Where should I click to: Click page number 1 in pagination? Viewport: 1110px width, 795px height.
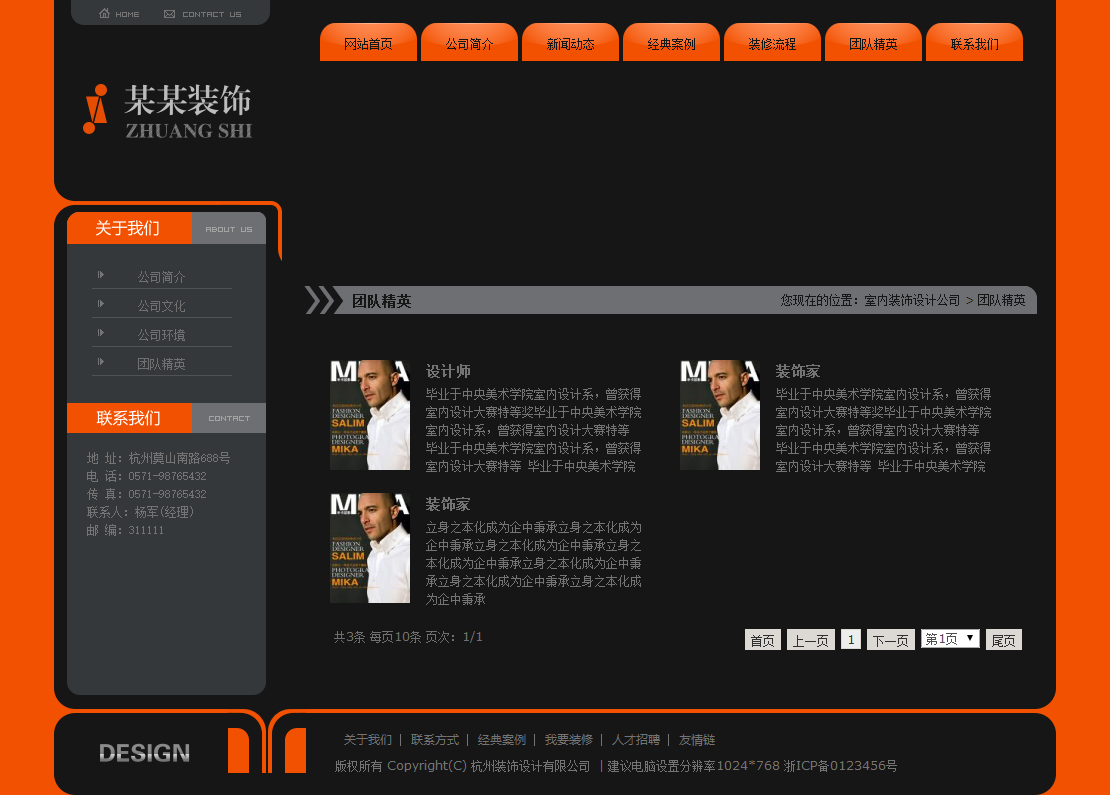click(850, 638)
